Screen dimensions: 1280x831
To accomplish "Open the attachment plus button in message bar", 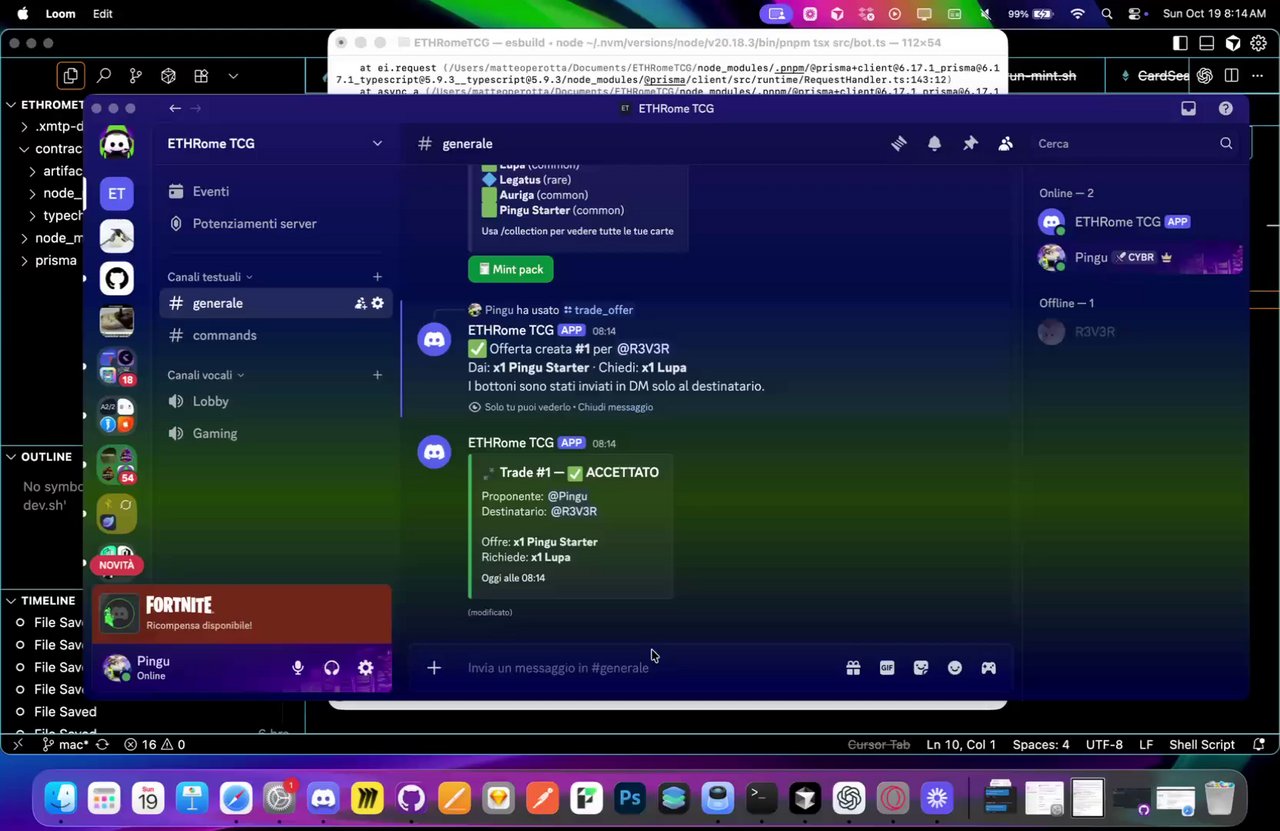I will 434,668.
